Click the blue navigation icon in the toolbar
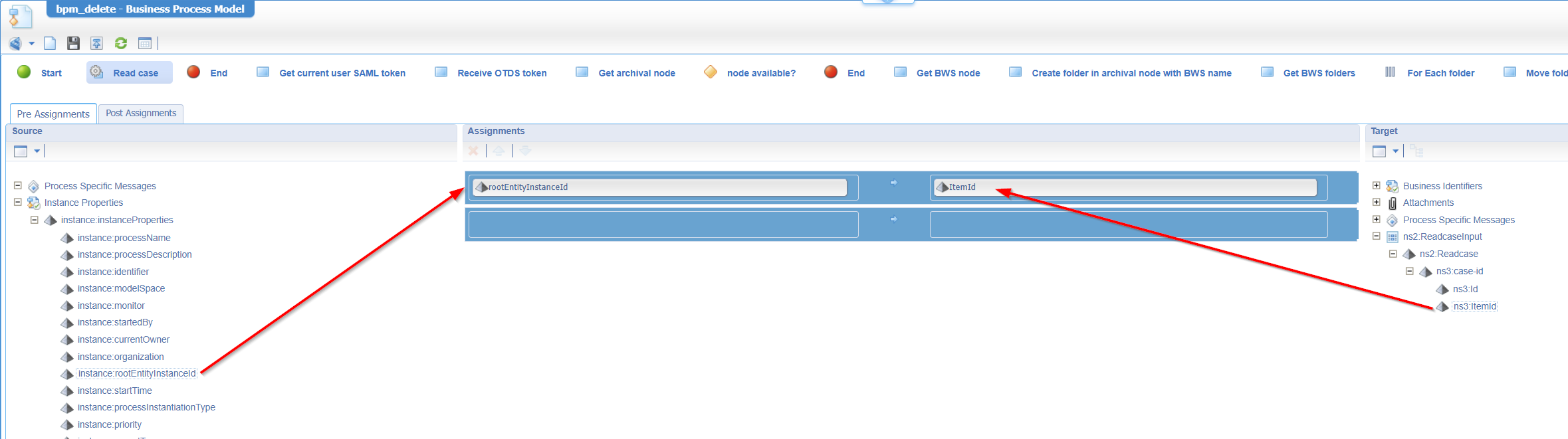Image resolution: width=1568 pixels, height=439 pixels. pos(15,44)
